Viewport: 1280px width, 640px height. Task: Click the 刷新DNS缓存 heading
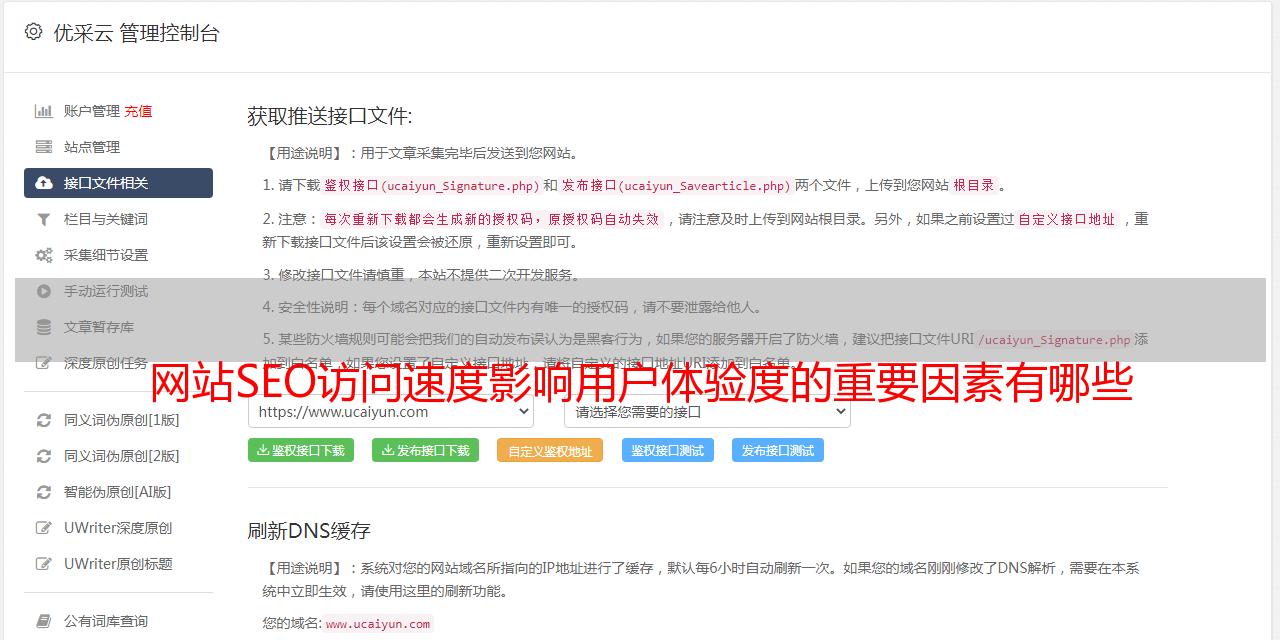click(309, 530)
